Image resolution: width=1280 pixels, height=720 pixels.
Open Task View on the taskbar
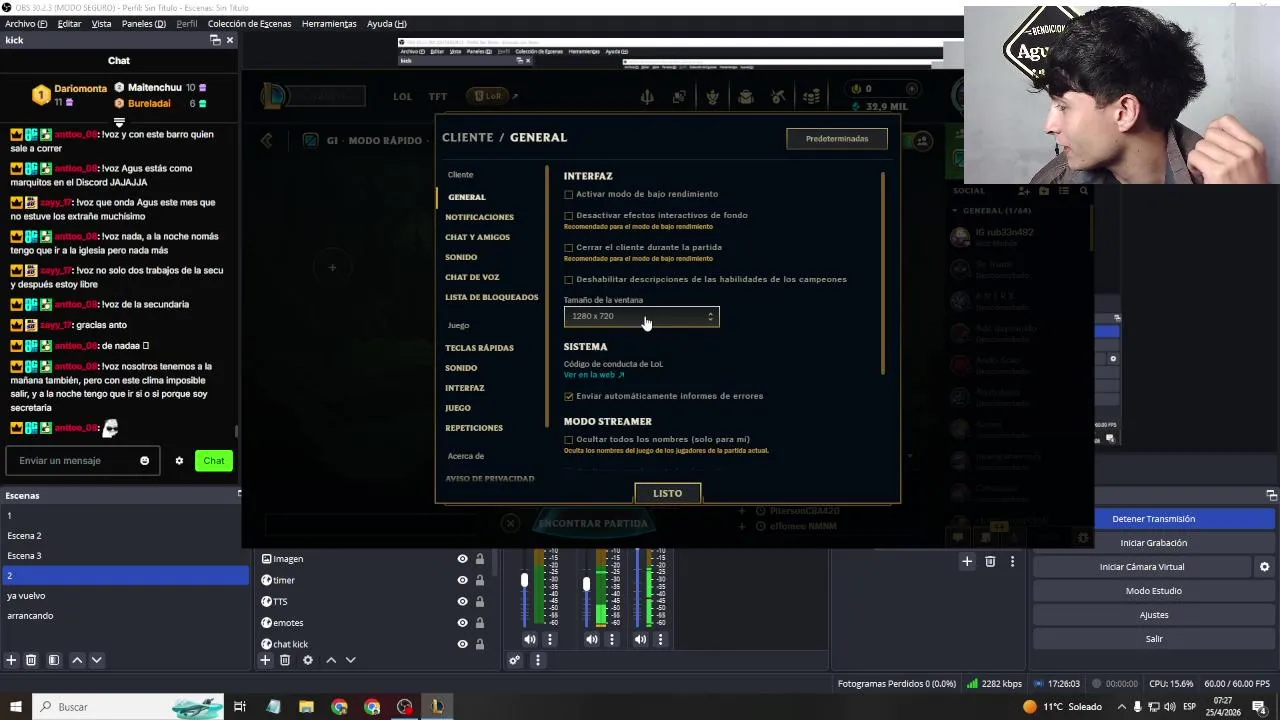click(240, 707)
